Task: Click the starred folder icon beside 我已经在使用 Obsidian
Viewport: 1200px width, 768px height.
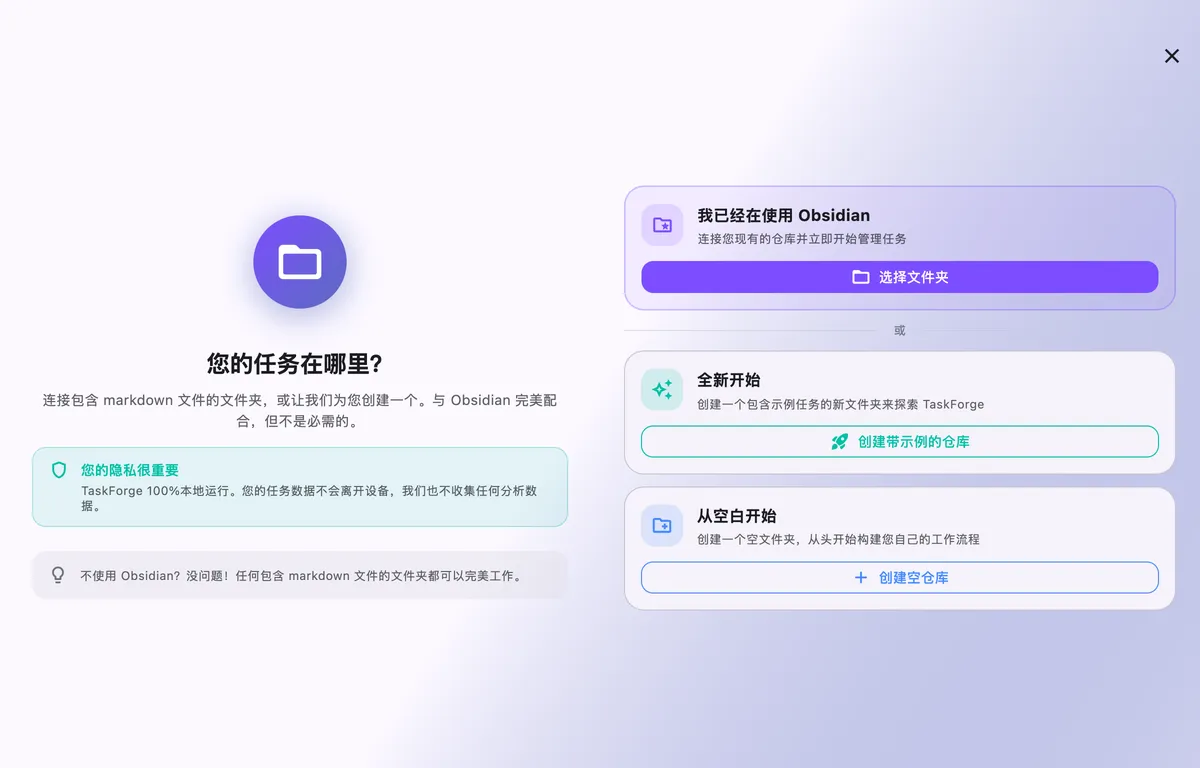Action: pos(662,225)
